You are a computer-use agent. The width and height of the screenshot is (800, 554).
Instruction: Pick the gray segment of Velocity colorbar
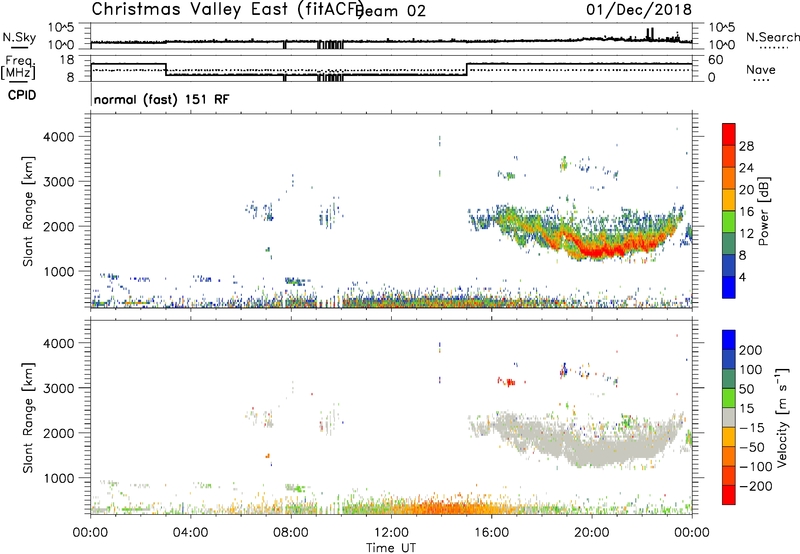(x=729, y=418)
